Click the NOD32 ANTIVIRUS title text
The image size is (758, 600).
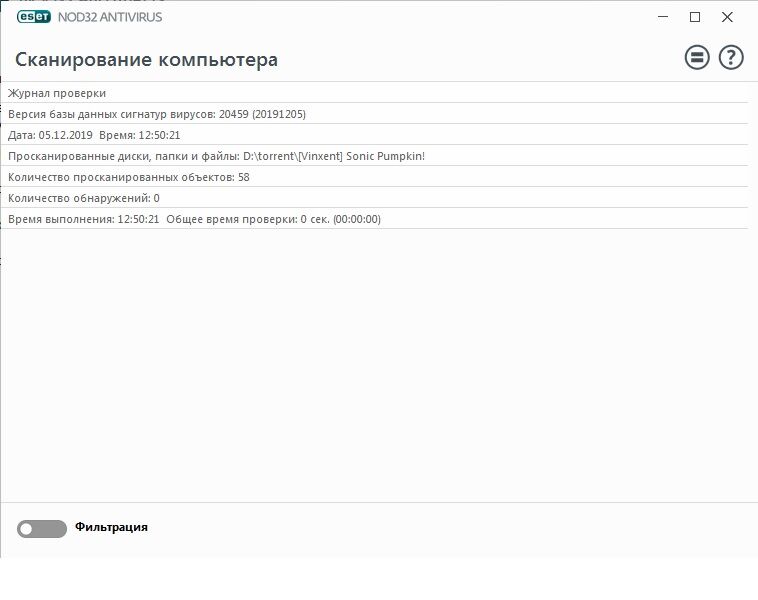[x=110, y=17]
